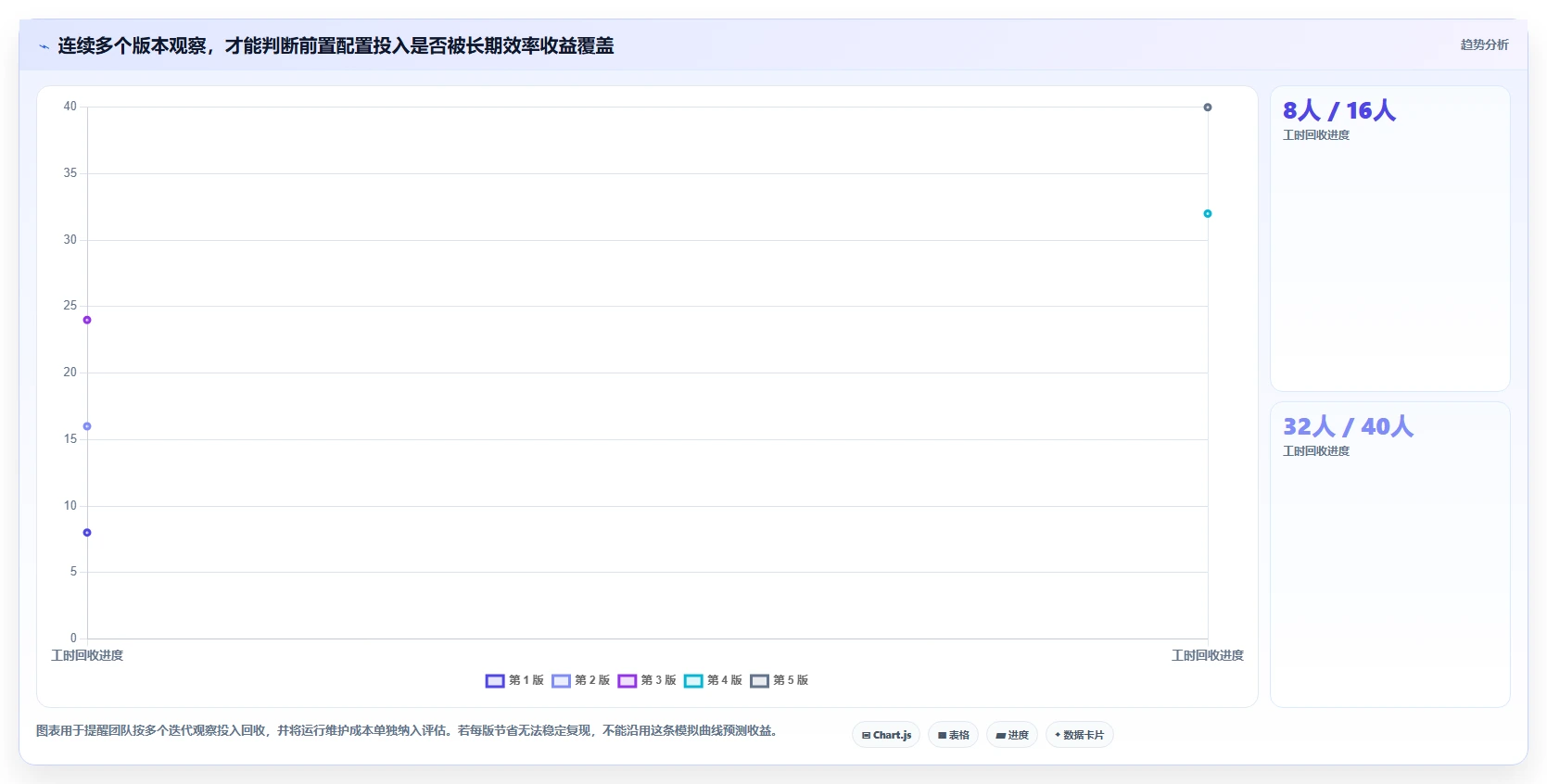Select the 第 1 版 data point at 8
1547x784 pixels.
click(x=87, y=533)
